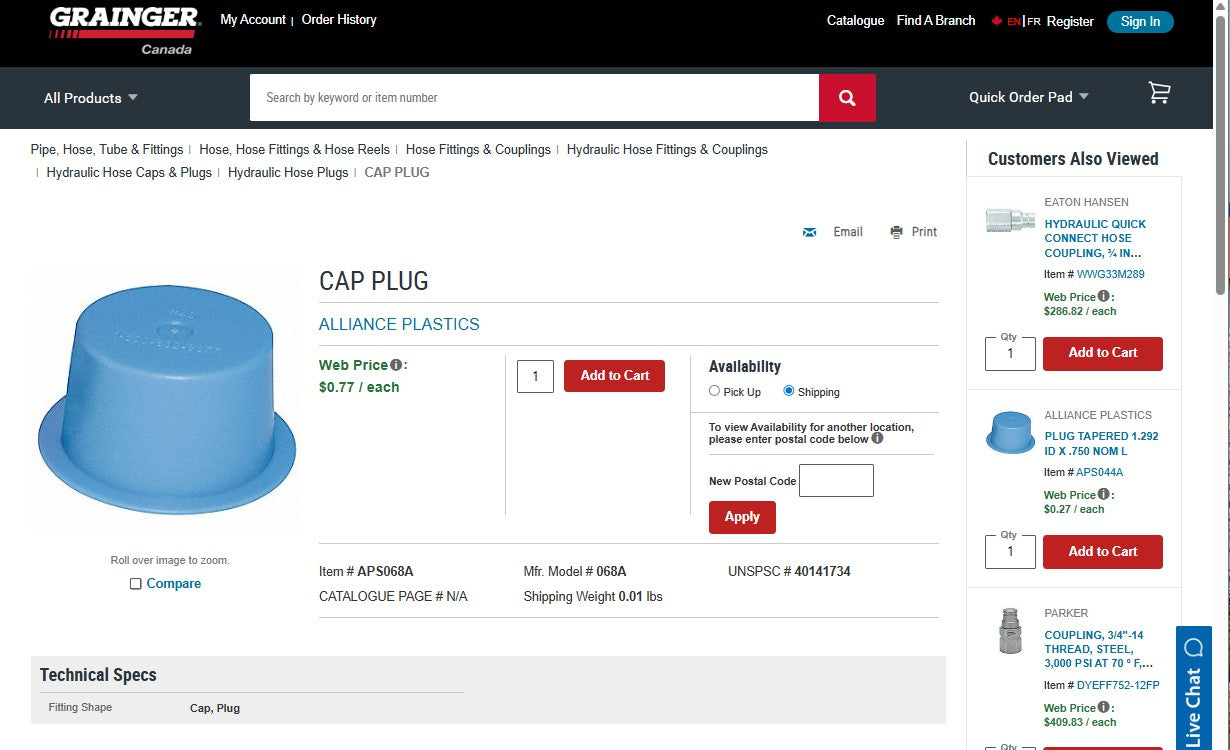Open the My Account menu
Screen dimensions: 1230x750
(x=252, y=19)
